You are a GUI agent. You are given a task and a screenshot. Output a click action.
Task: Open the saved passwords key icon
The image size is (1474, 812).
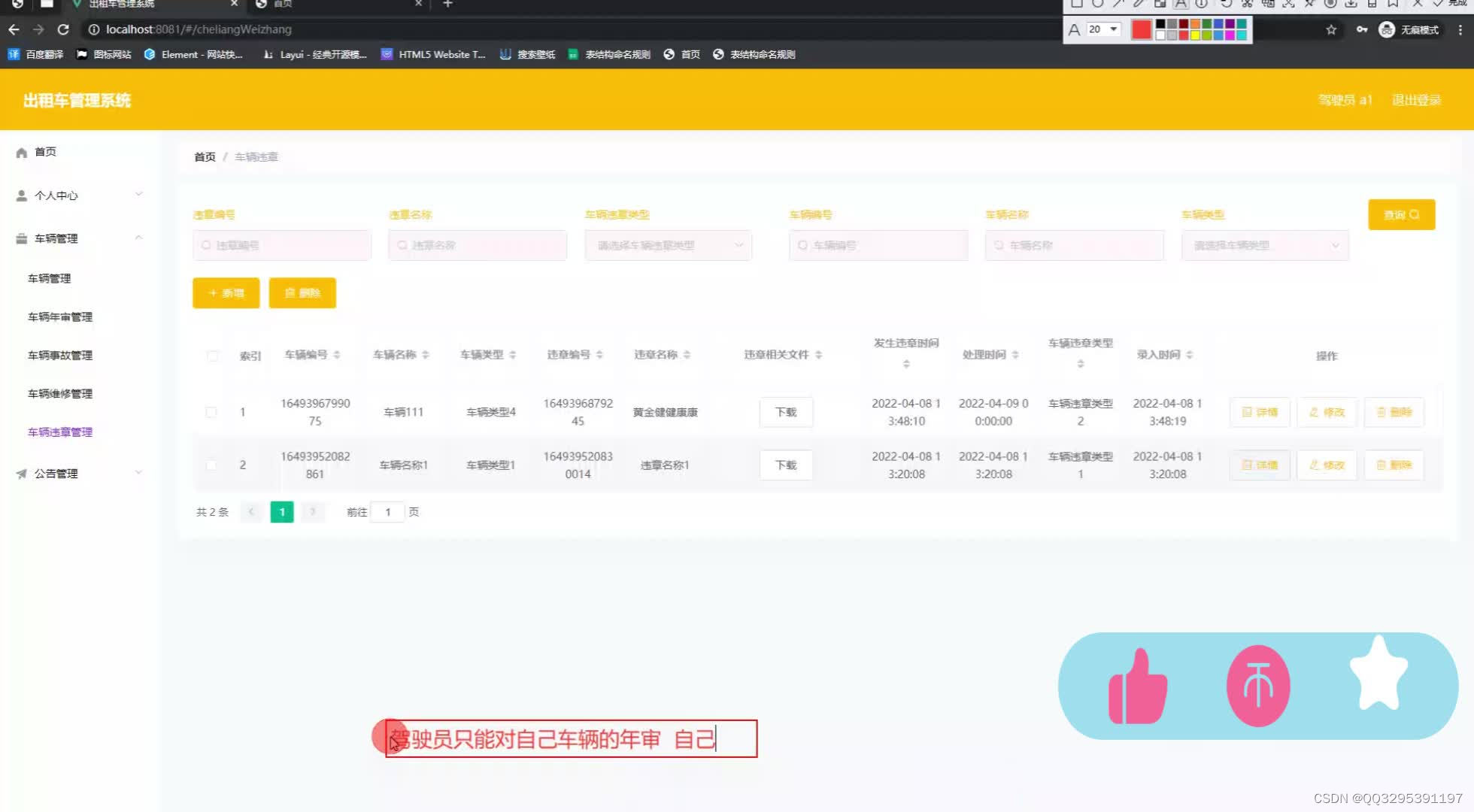pos(1362,29)
